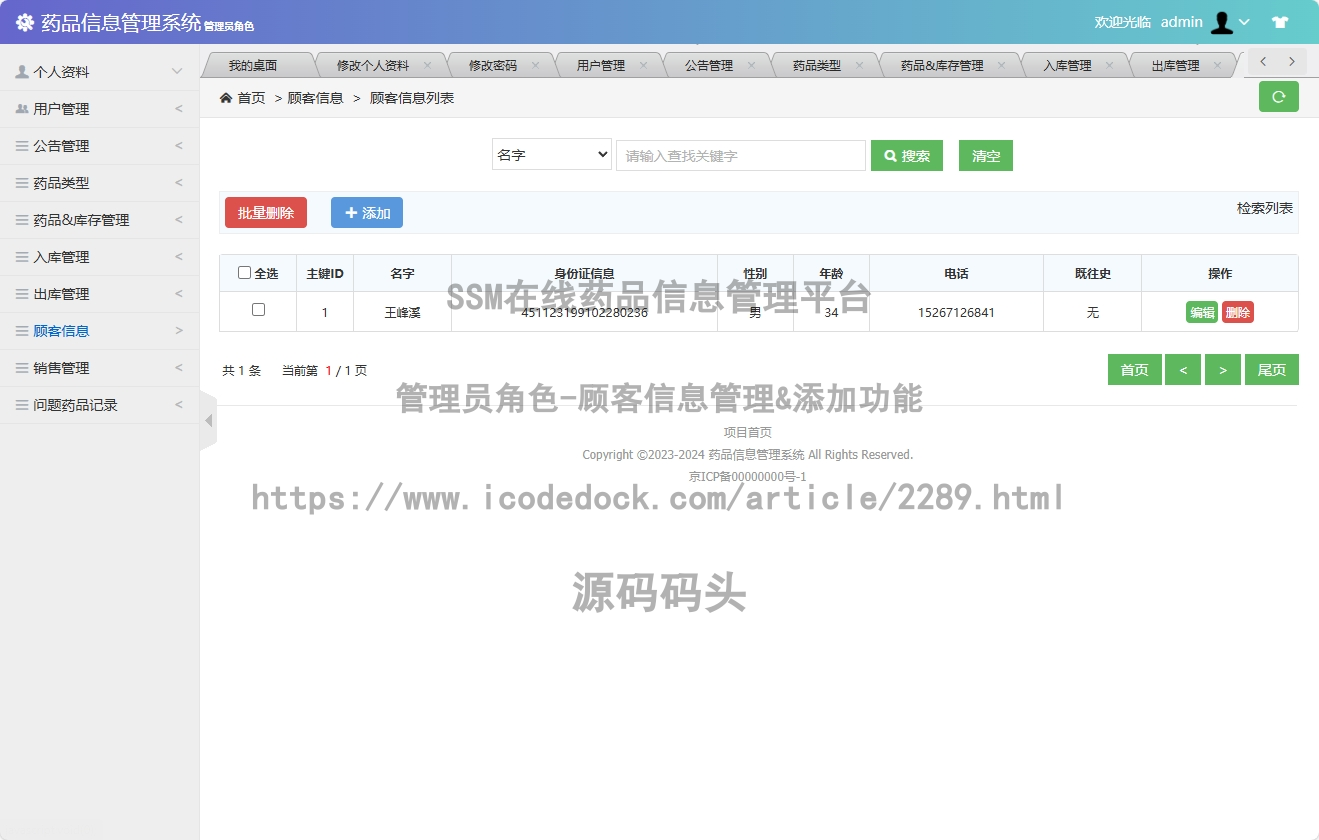
Task: Expand the 用户管理 sidebar arrow
Action: [x=179, y=109]
